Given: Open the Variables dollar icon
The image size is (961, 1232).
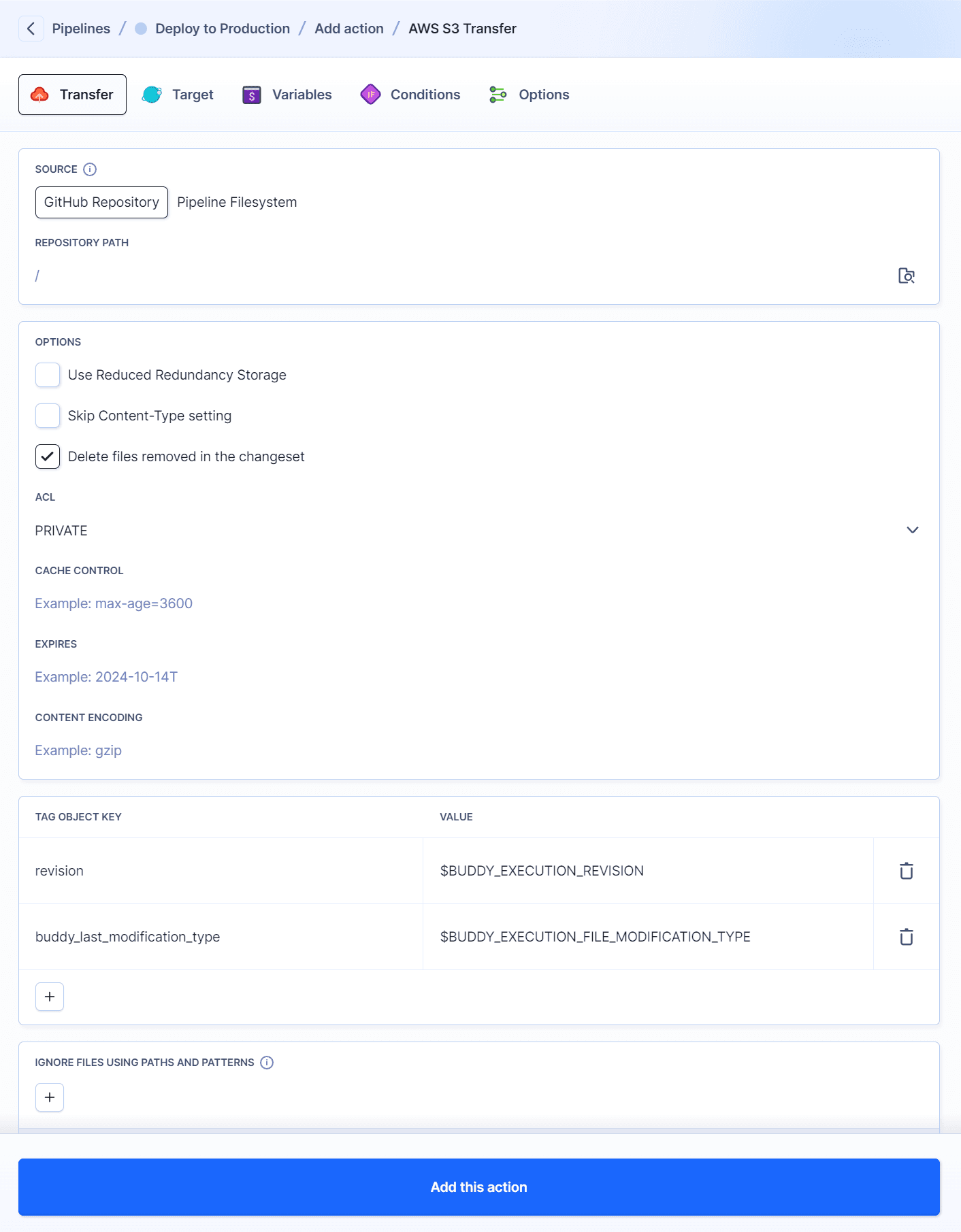Looking at the screenshot, I should [x=251, y=95].
